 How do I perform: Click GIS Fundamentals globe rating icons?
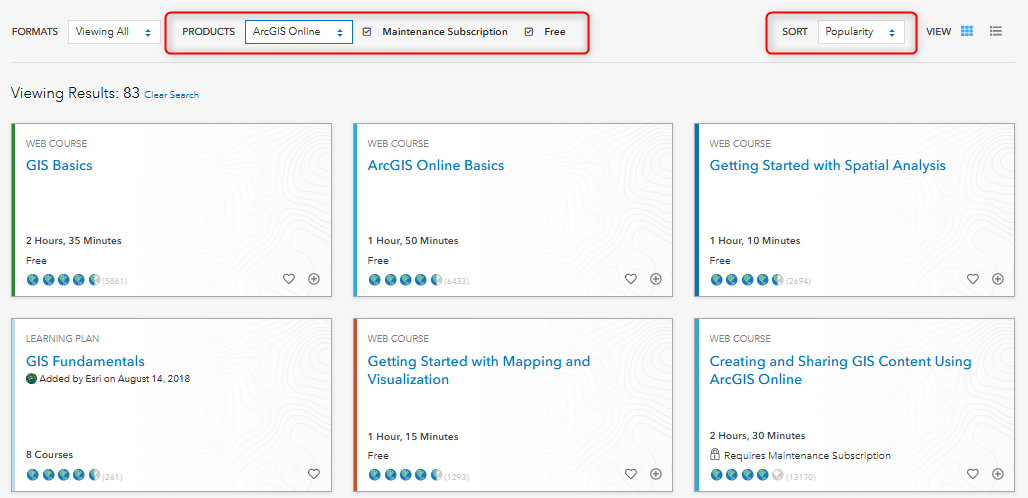64,474
